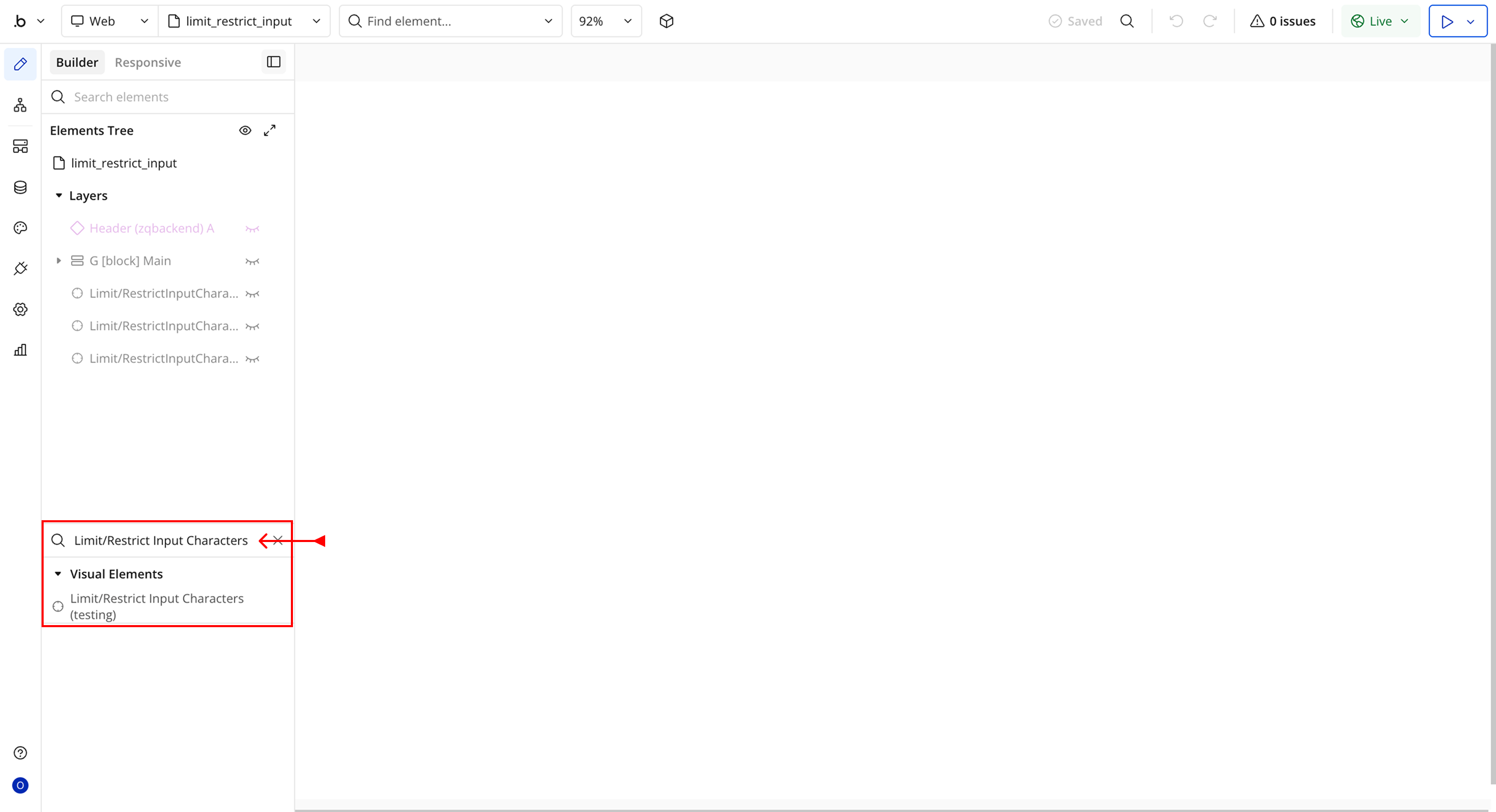Collapse the Visual Elements section
The height and width of the screenshot is (812, 1496).
[58, 574]
